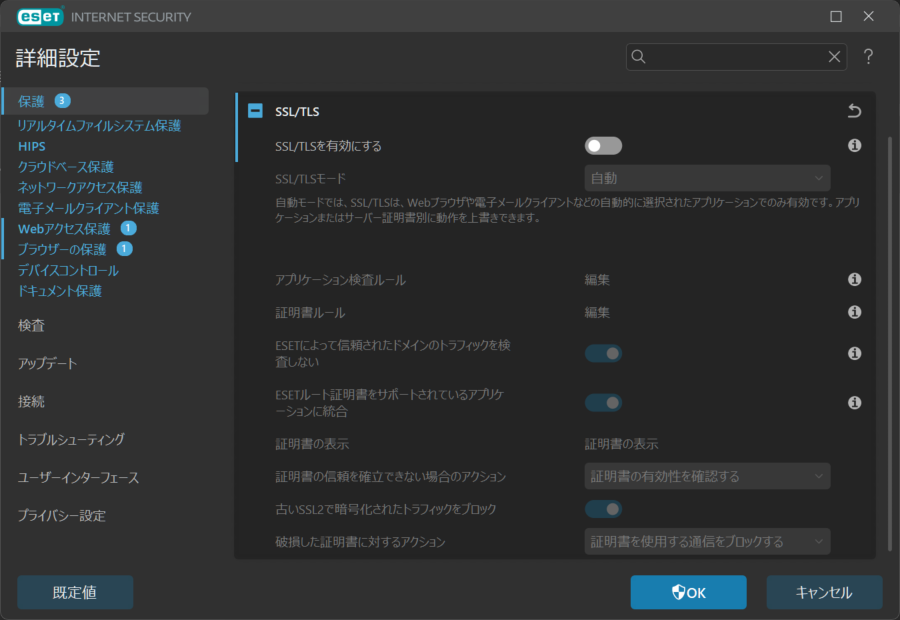The width and height of the screenshot is (900, 620).
Task: Open クラウドベース保護 settings
Action: (65, 167)
